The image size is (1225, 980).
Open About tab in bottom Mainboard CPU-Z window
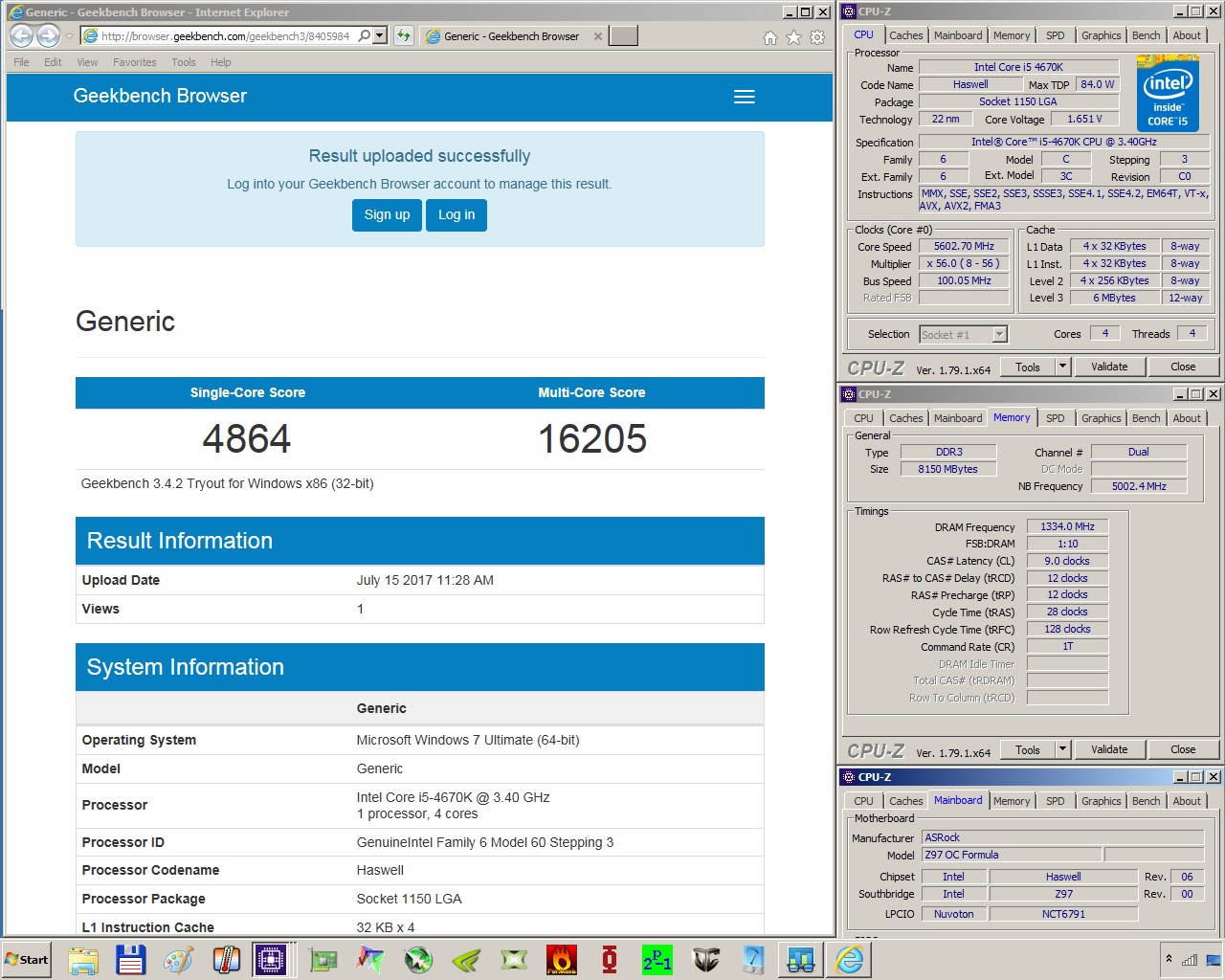coord(1187,801)
